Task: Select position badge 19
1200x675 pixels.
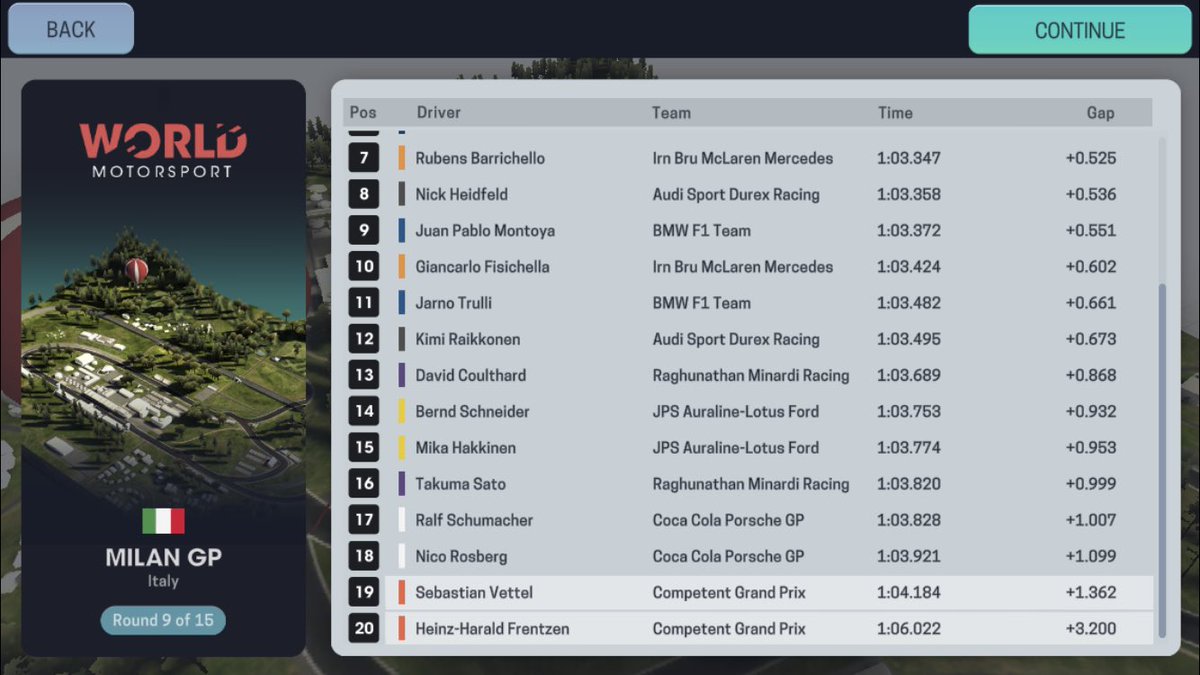Action: [364, 592]
